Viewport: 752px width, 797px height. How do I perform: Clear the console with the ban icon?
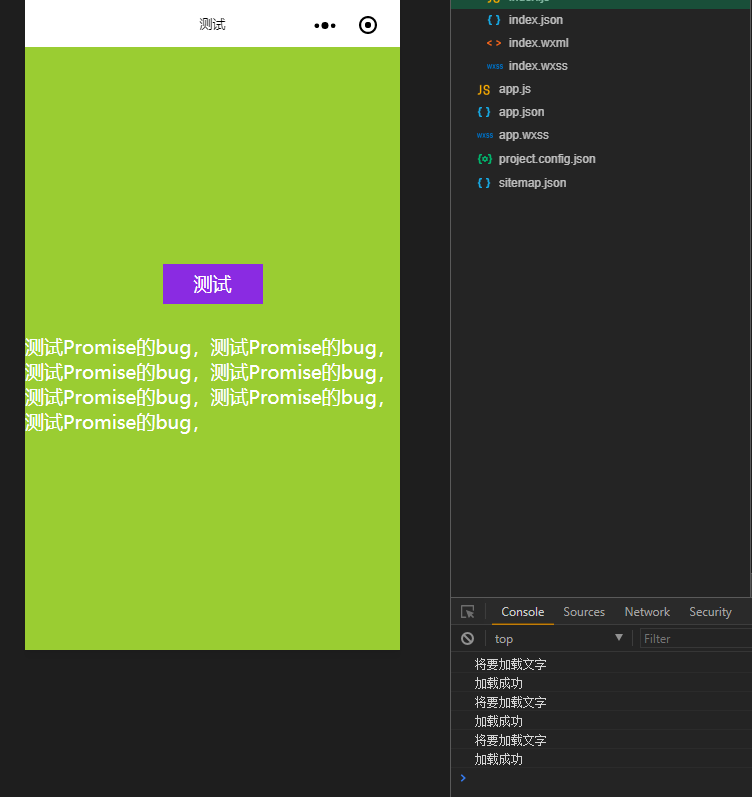pos(467,638)
